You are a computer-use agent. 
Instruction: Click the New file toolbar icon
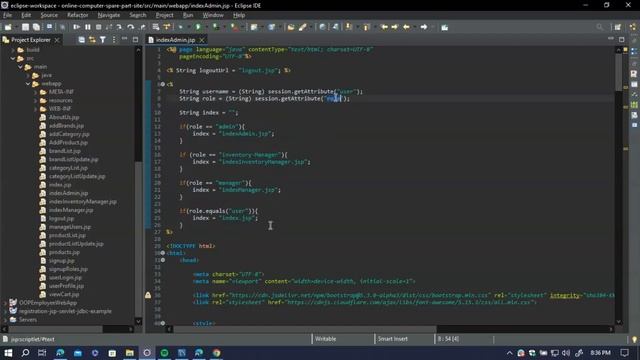pos(8,27)
